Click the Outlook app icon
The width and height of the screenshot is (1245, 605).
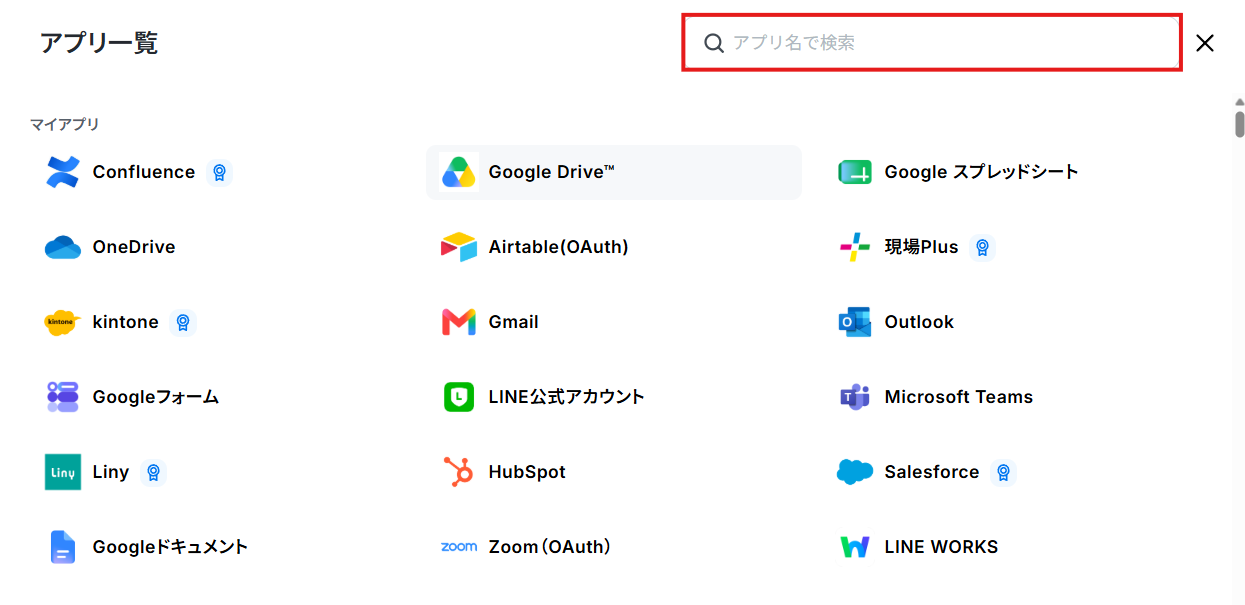[855, 322]
